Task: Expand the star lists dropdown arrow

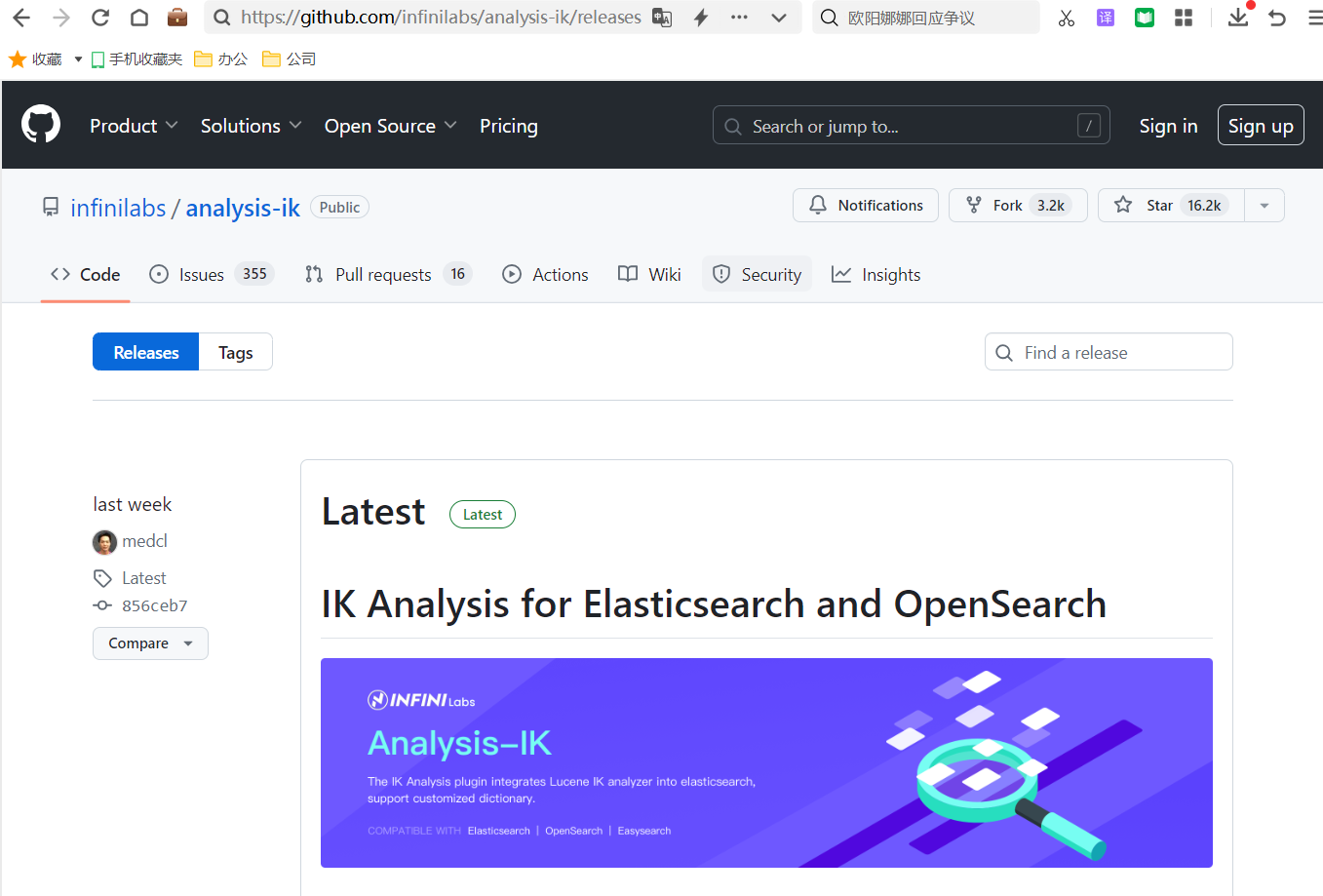Action: 1265,205
